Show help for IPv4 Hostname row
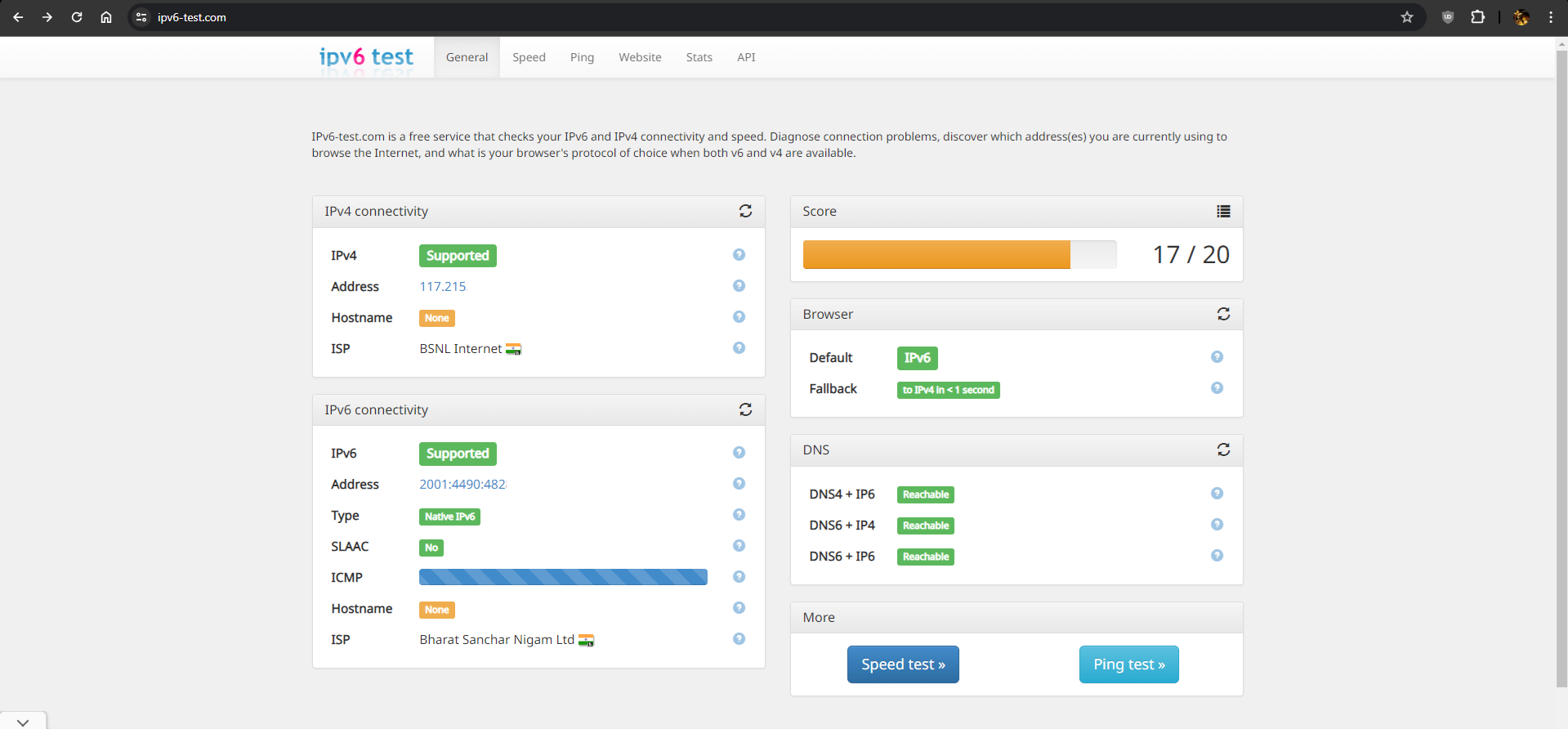Viewport: 1568px width, 729px height. [x=739, y=317]
